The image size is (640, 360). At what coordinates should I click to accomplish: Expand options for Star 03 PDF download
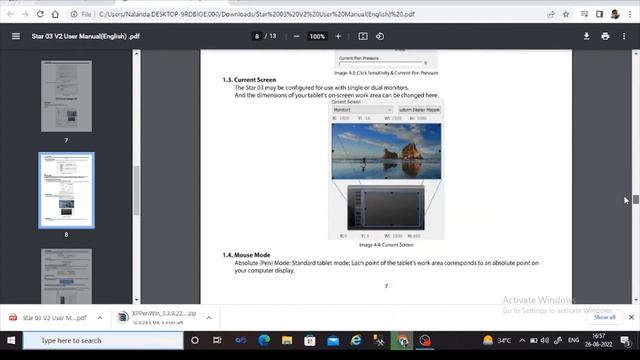pos(100,318)
